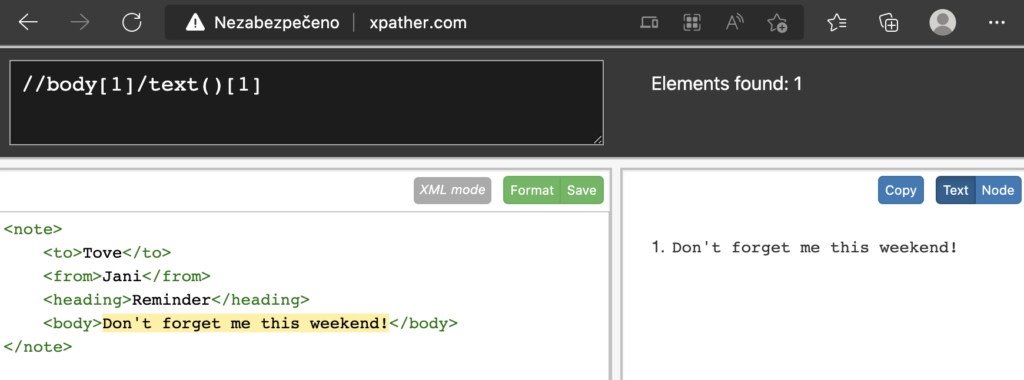Copy the results with the Copy button
The height and width of the screenshot is (380, 1024).
click(x=901, y=190)
